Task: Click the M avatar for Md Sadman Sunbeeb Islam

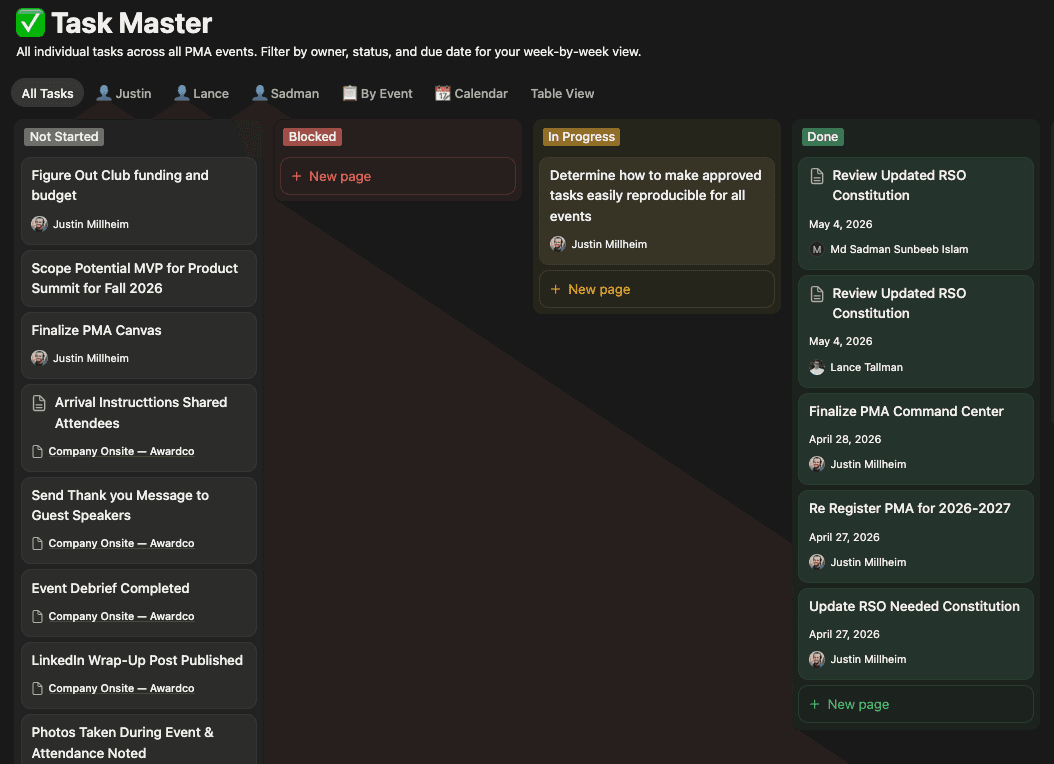Action: [817, 249]
